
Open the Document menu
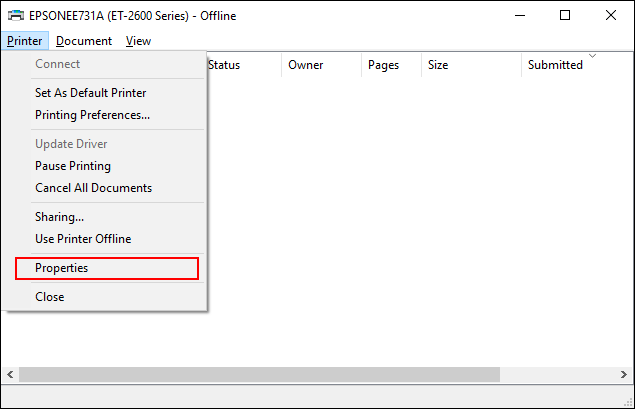(84, 41)
